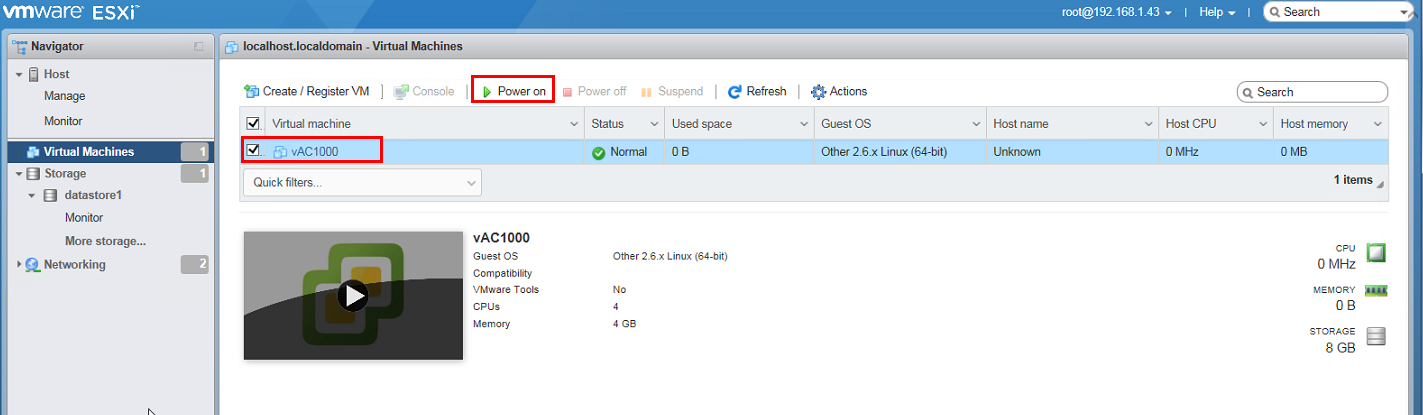
Task: Collapse the datastore1 tree node
Action: coord(33,196)
